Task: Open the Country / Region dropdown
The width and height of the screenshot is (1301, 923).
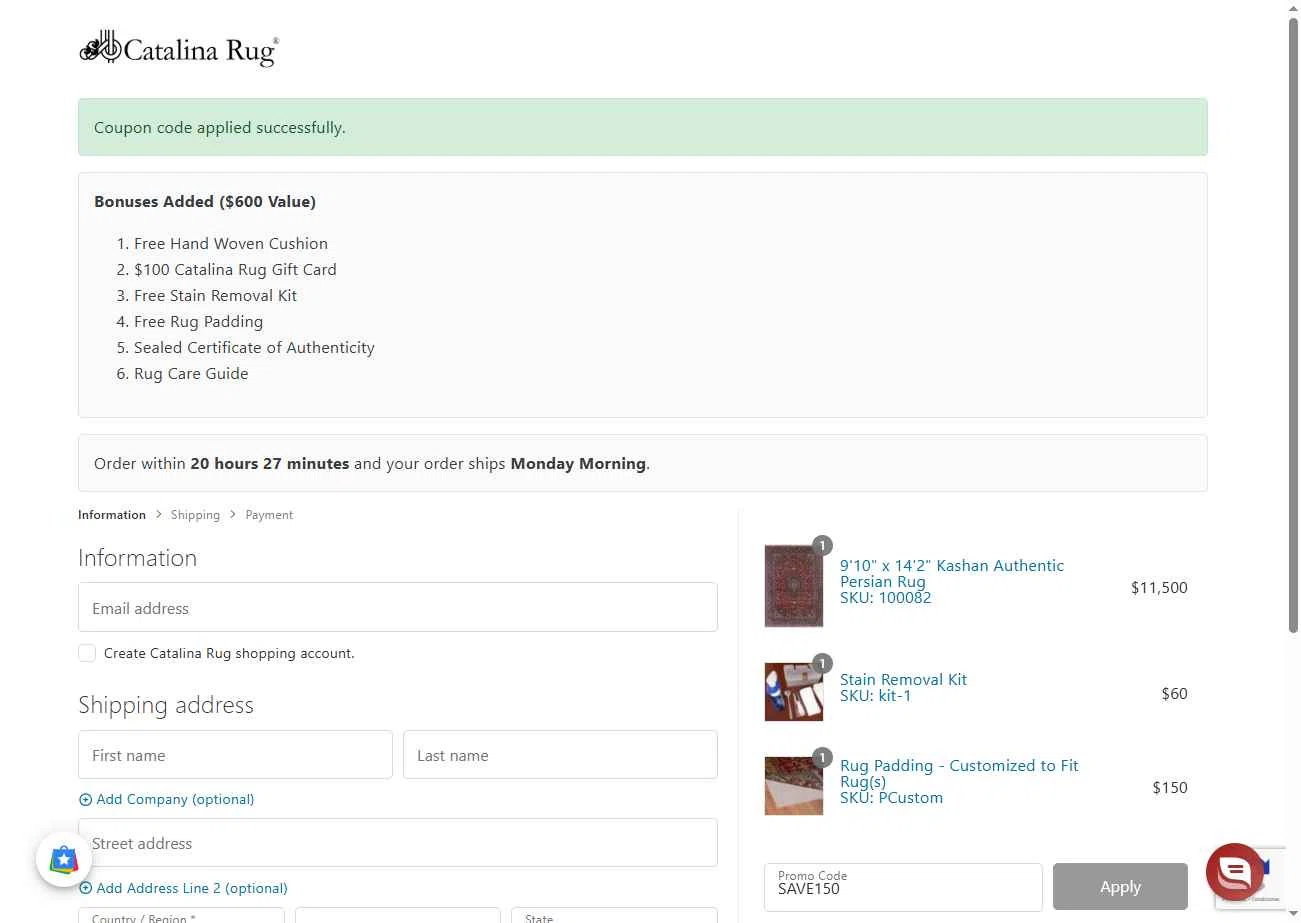Action: point(181,915)
